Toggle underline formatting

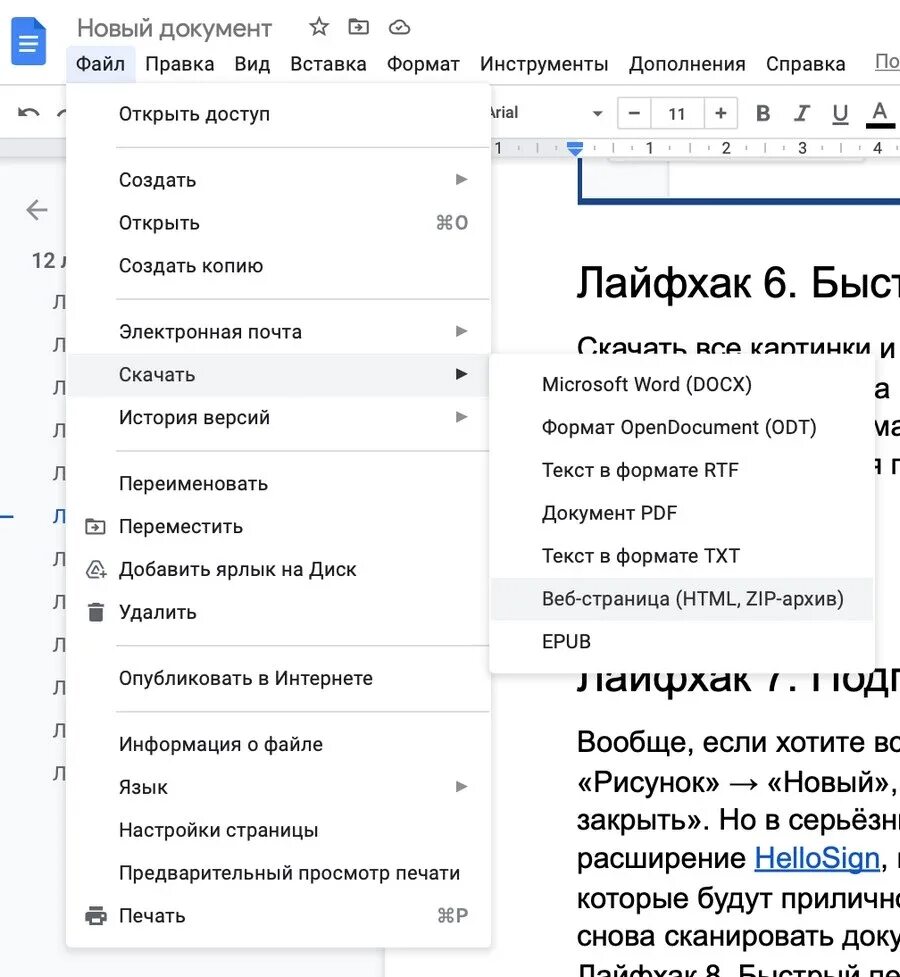click(840, 113)
